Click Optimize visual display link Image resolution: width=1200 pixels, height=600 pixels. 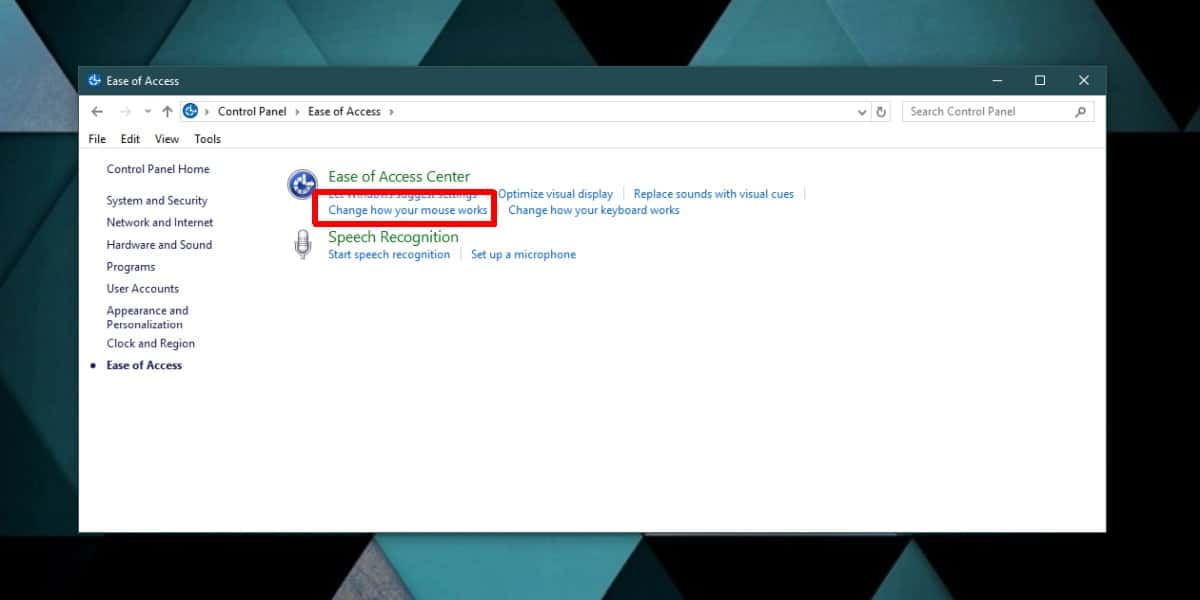tap(555, 194)
